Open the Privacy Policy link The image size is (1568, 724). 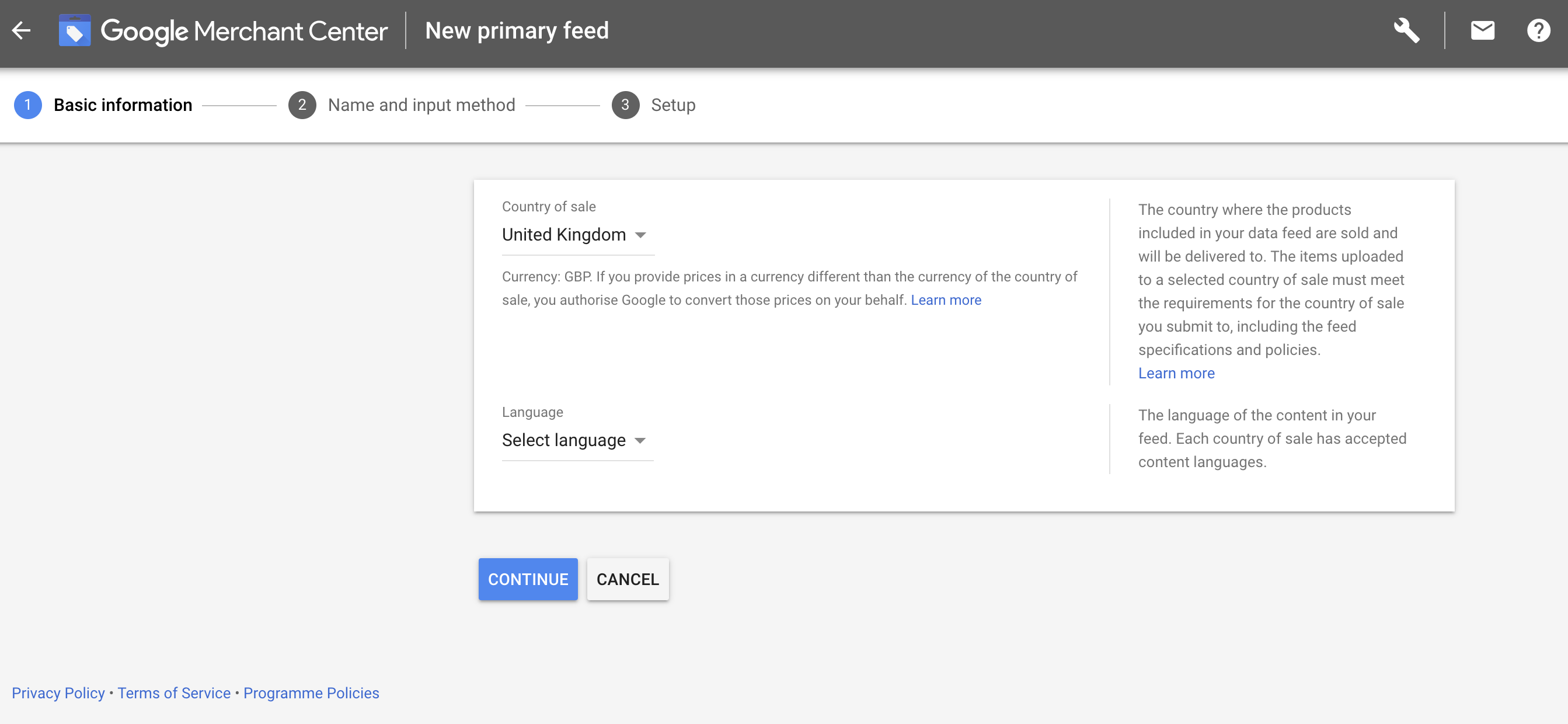coord(58,692)
